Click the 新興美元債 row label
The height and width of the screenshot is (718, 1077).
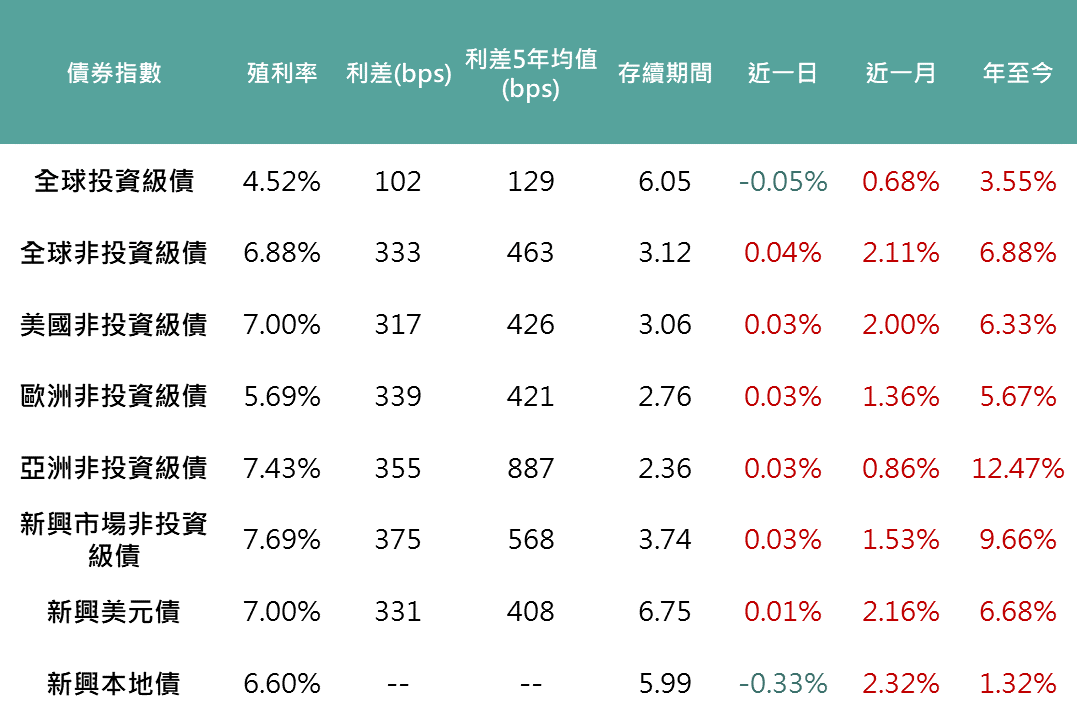coord(114,611)
